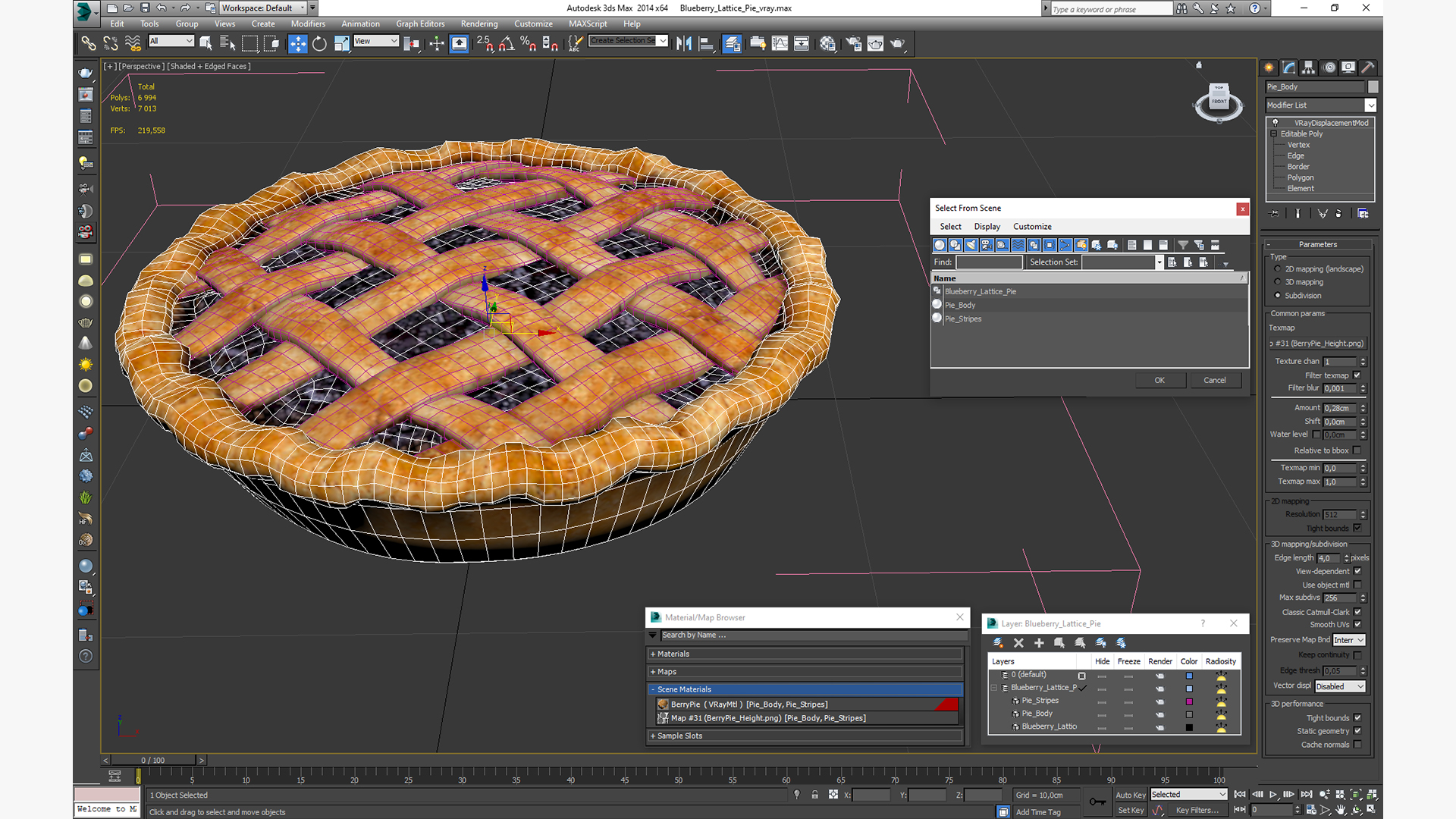This screenshot has width=1456, height=819.
Task: Switch to the Motion command panel tab
Action: tap(1329, 67)
